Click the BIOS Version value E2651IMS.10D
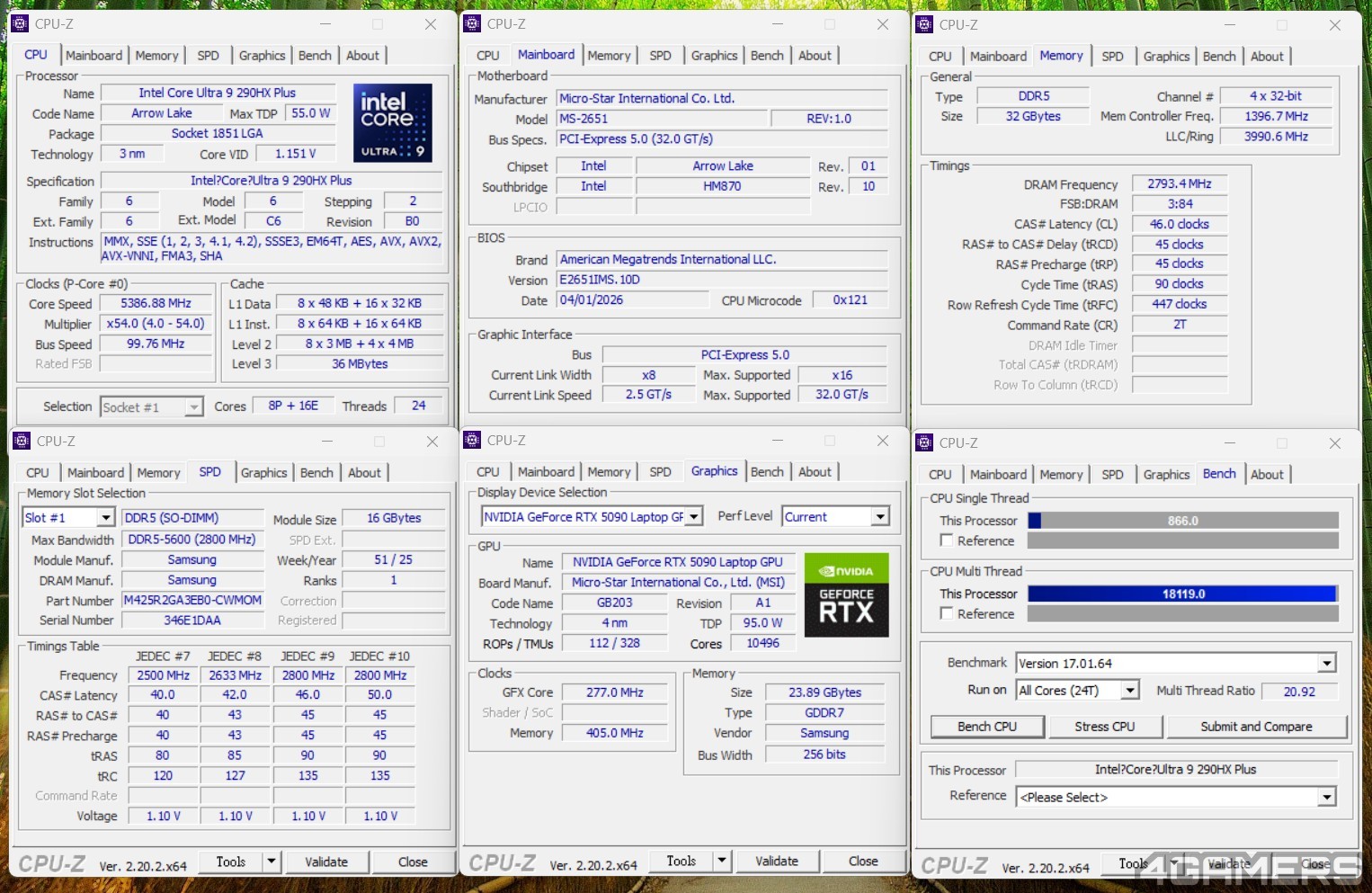 click(722, 280)
